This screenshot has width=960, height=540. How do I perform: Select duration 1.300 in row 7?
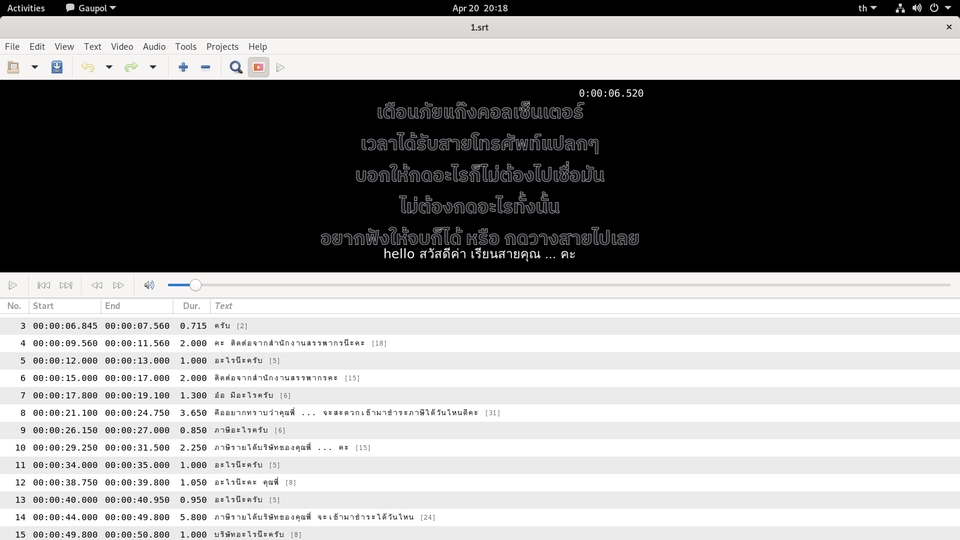point(193,396)
